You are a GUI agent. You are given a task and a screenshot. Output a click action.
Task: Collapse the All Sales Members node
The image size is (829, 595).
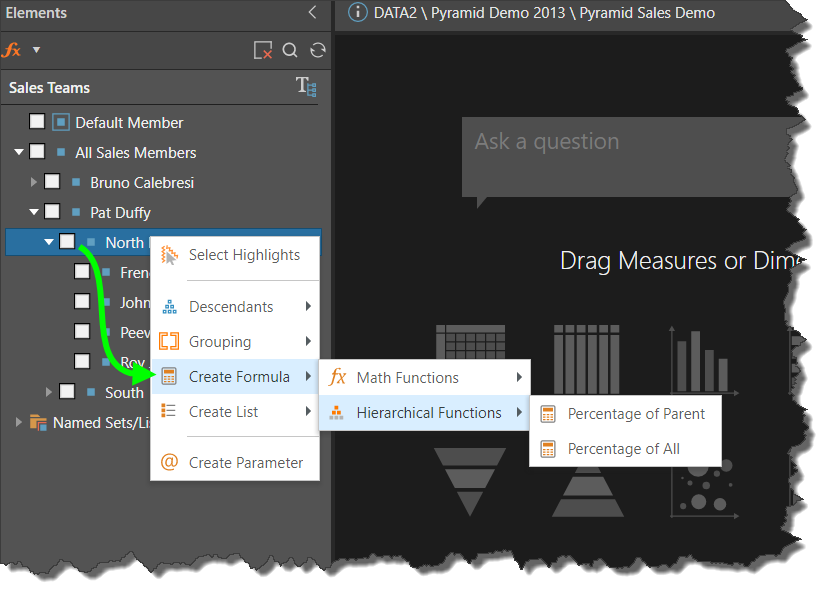point(18,152)
